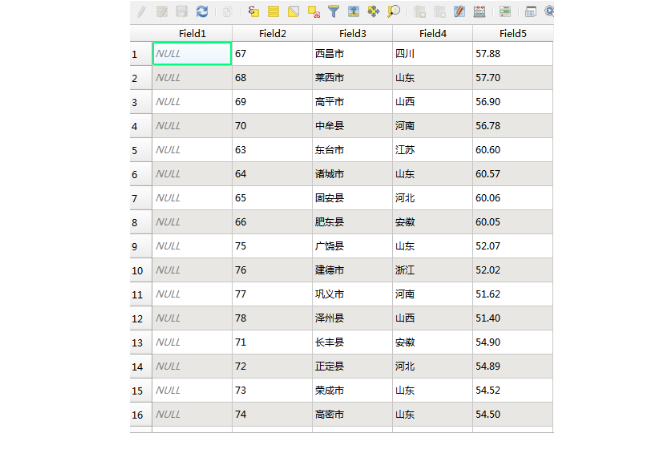Click the cell 高平市

point(353,102)
